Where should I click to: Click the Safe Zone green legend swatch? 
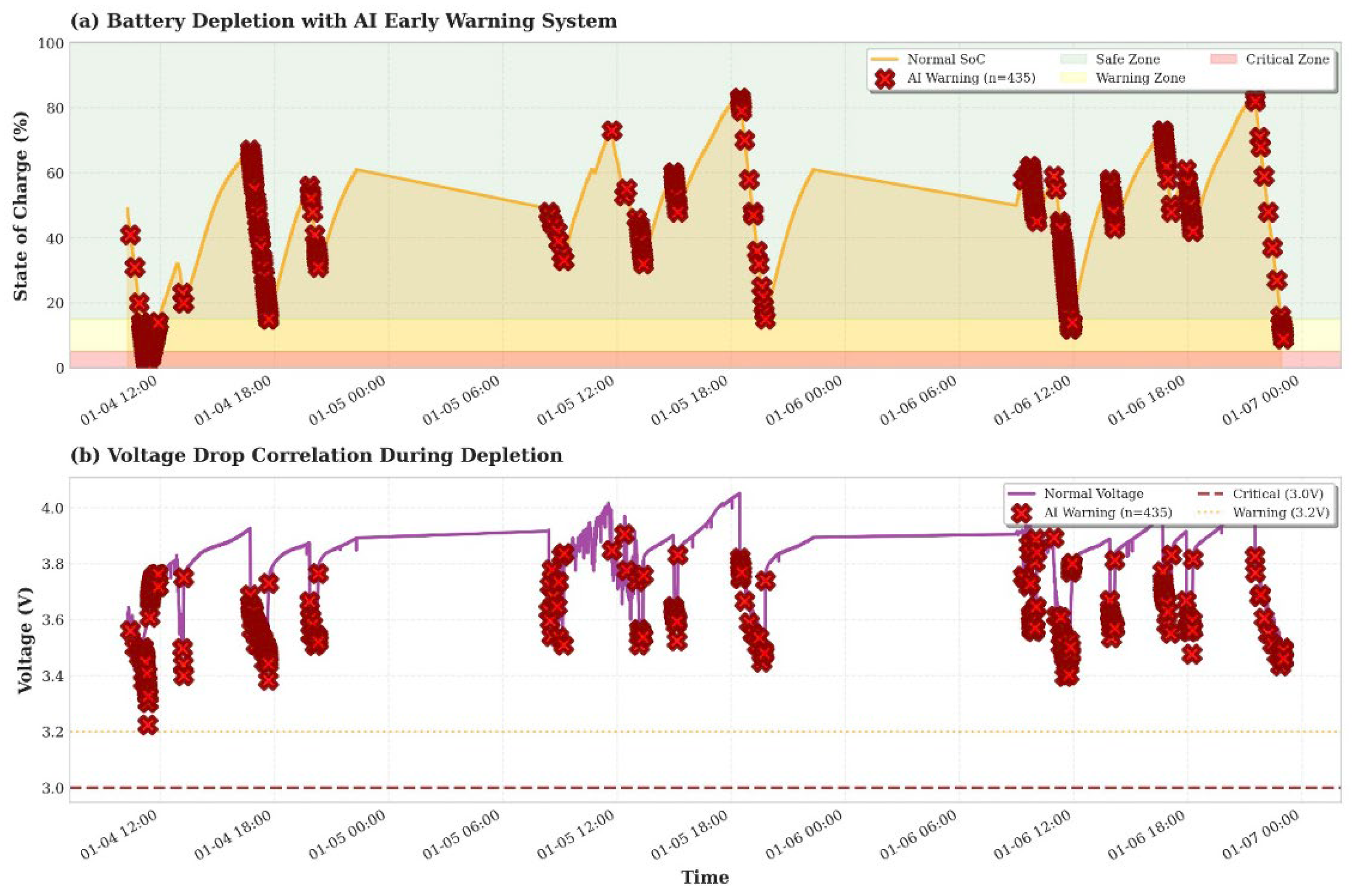coord(1074,60)
